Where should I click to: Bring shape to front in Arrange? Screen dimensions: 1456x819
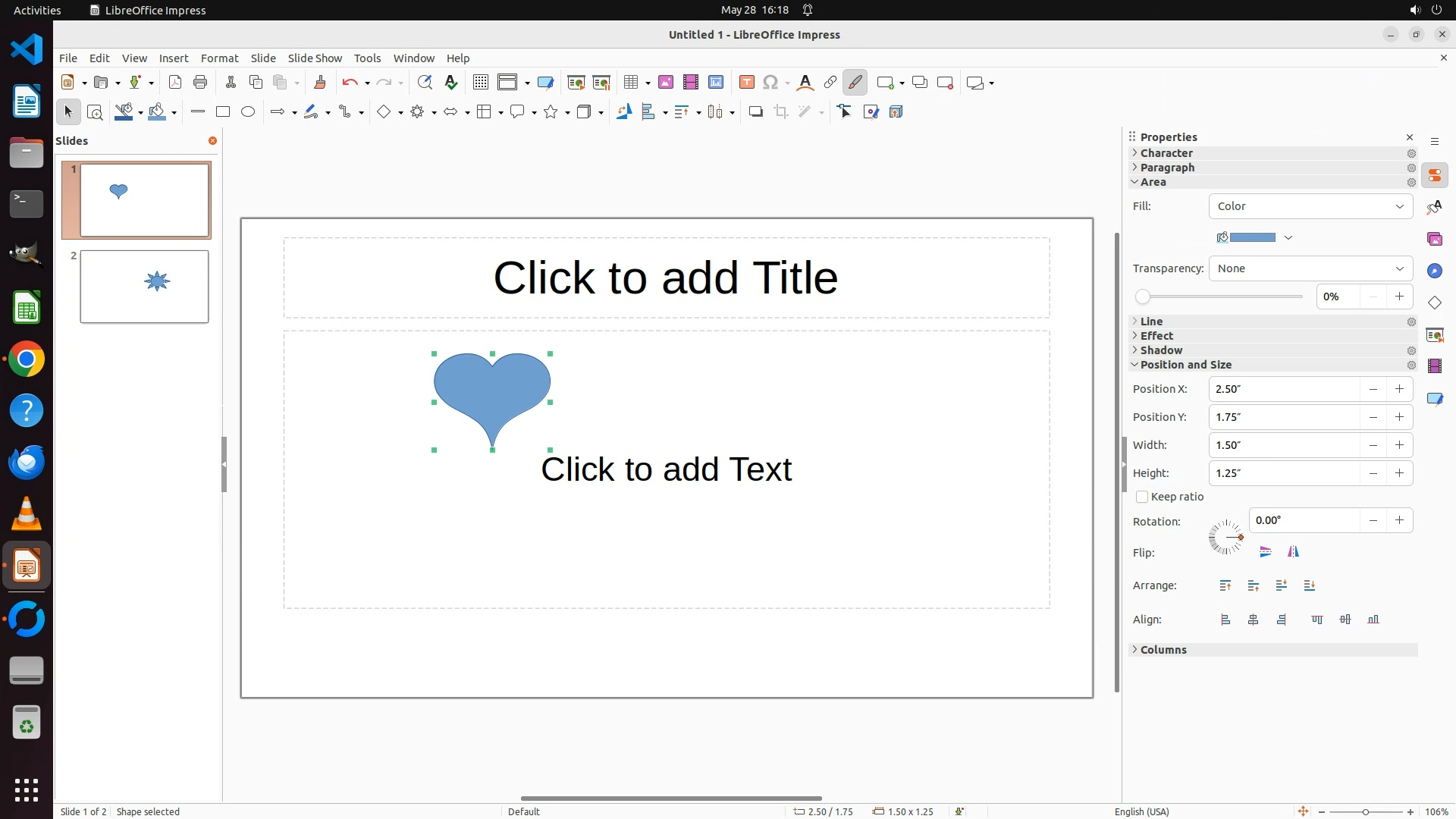tap(1225, 585)
